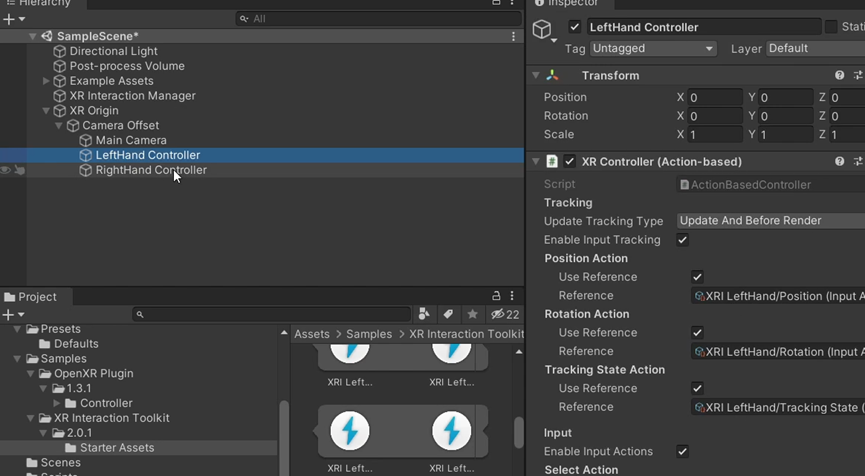Click Search by Label icon in Project

point(448,314)
